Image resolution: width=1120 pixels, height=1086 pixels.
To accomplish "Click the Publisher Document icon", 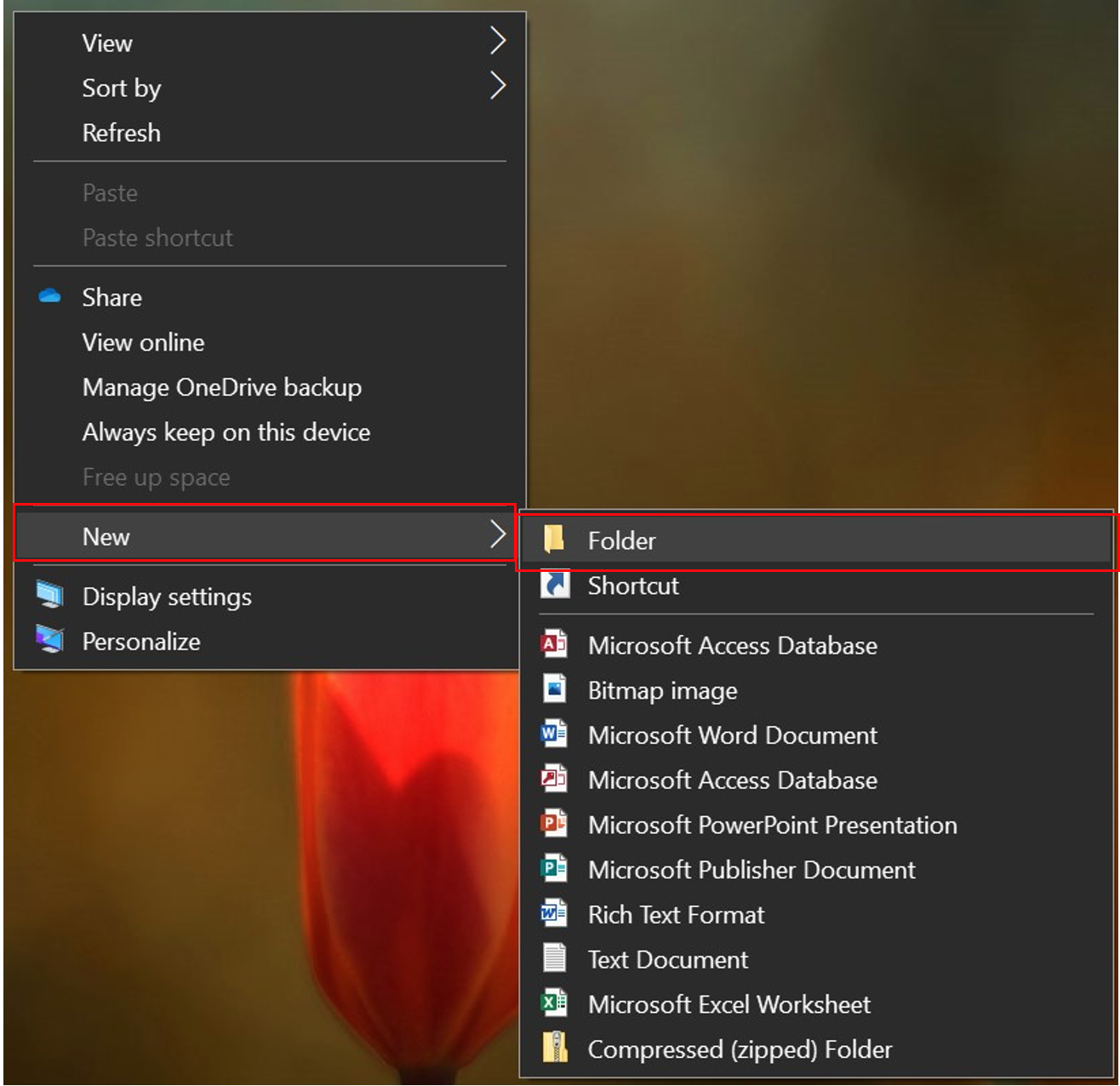I will tap(554, 869).
